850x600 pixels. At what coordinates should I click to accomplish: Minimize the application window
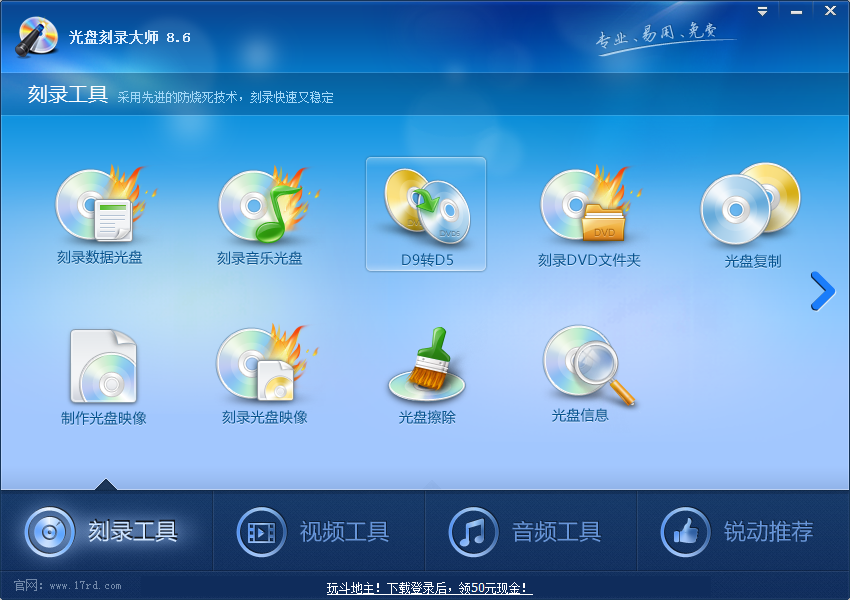click(x=795, y=11)
